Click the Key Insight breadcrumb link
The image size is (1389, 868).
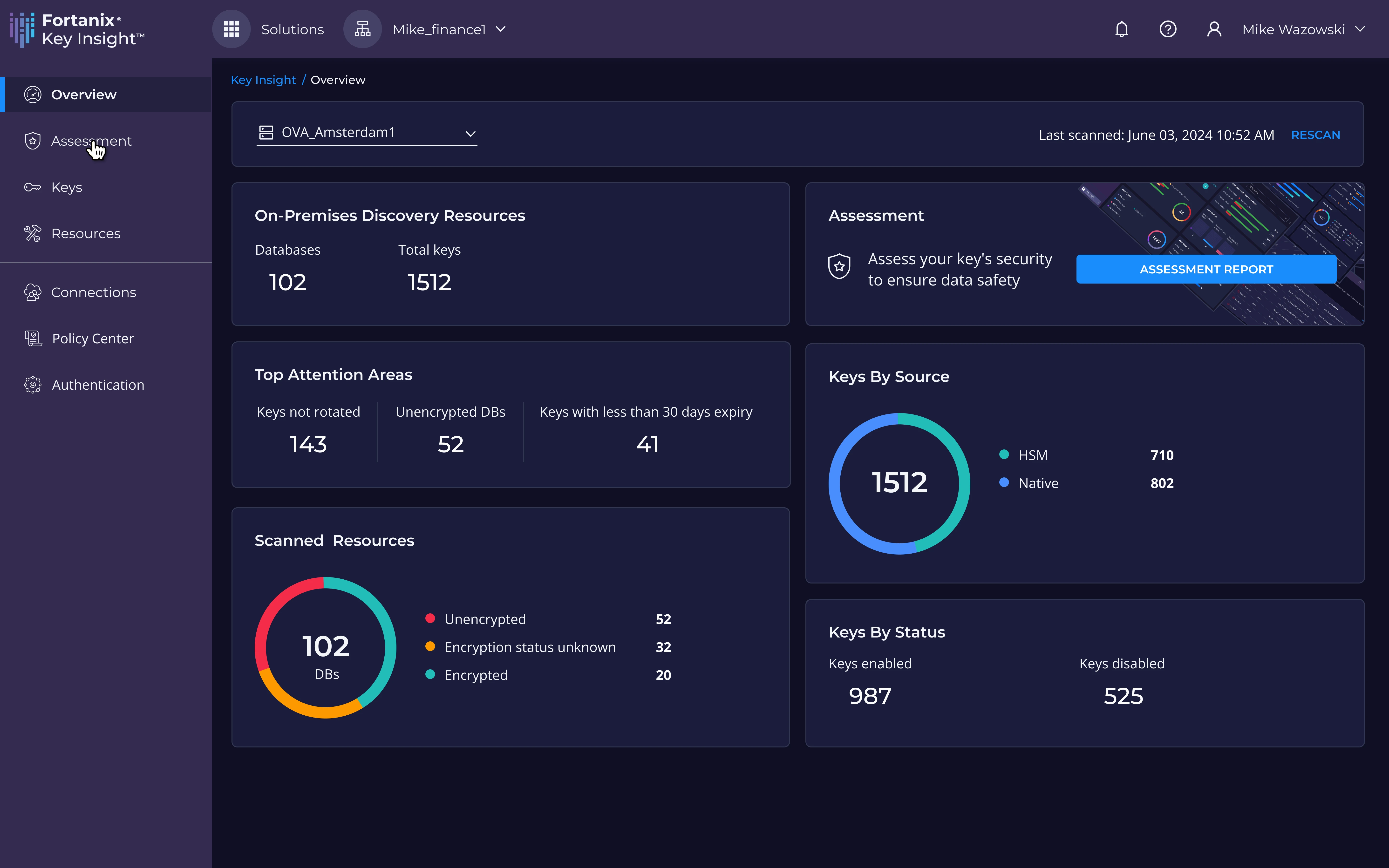[263, 80]
